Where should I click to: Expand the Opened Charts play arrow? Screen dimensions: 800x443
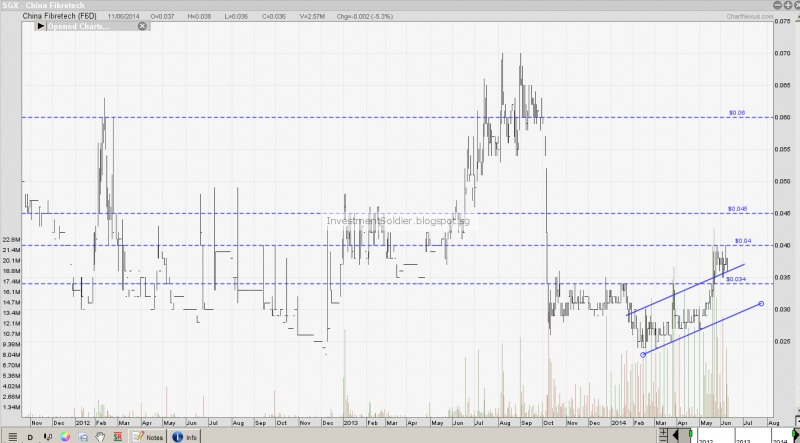(40, 26)
